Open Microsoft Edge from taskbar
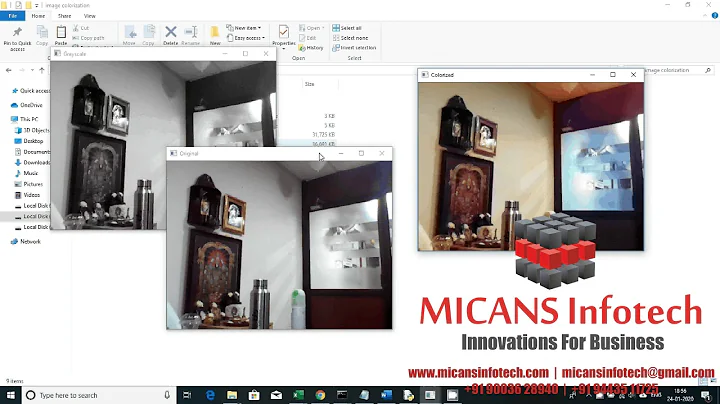The image size is (720, 404). (x=210, y=395)
